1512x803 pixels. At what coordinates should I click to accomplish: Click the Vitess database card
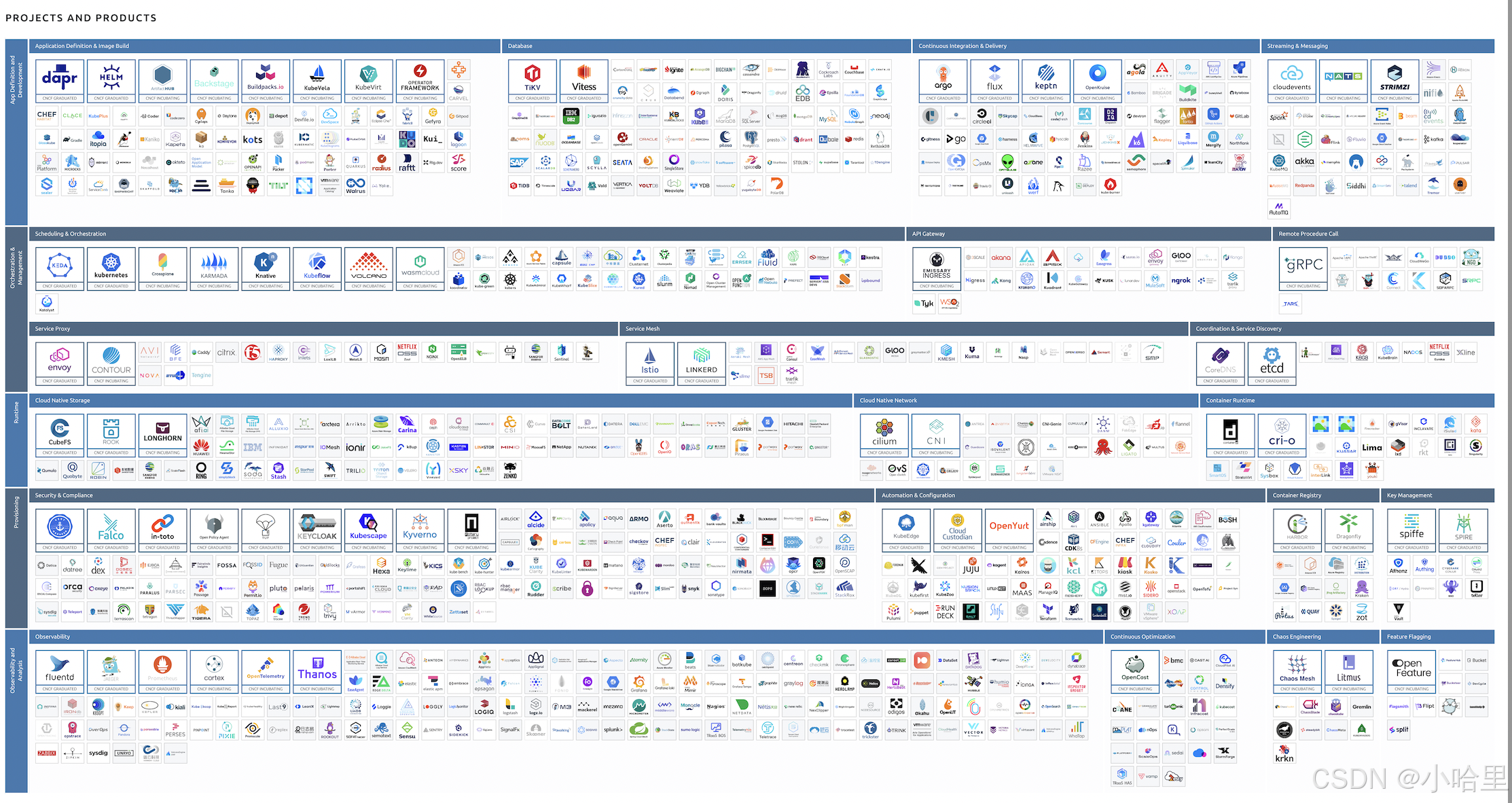coord(584,79)
